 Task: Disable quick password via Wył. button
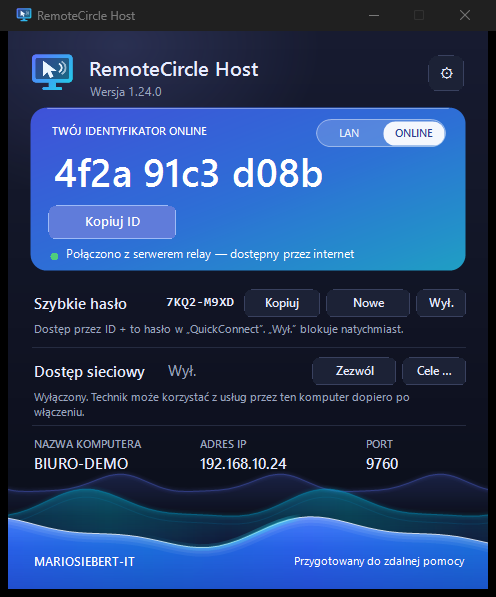coord(441,303)
